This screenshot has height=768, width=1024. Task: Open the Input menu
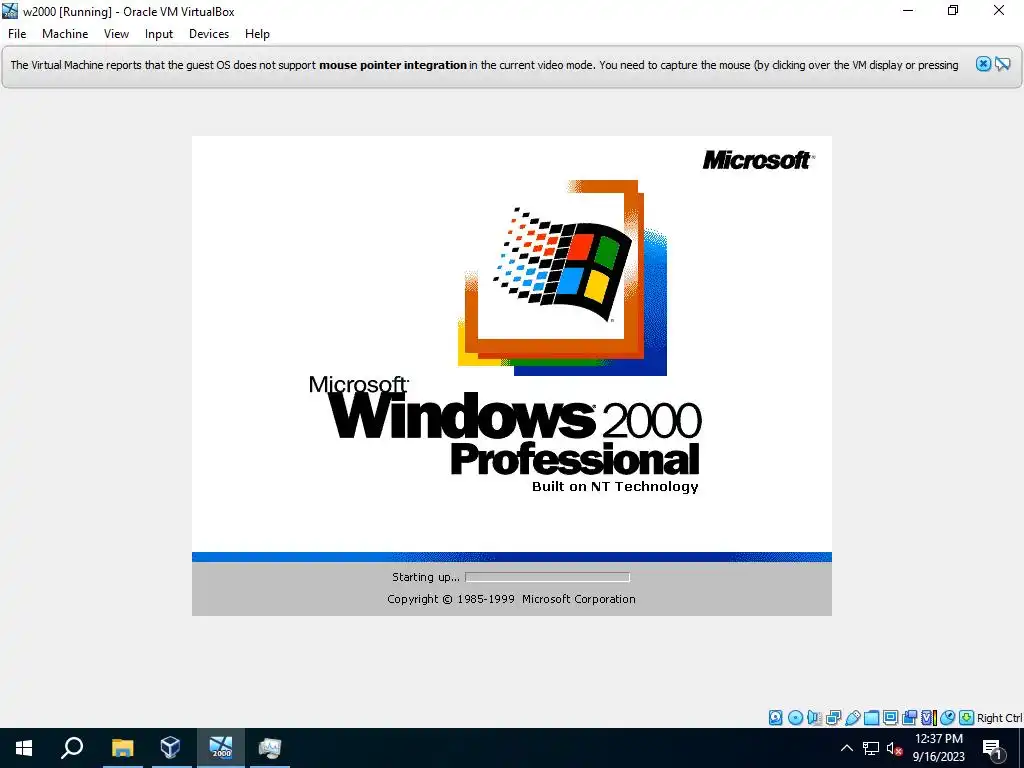159,34
